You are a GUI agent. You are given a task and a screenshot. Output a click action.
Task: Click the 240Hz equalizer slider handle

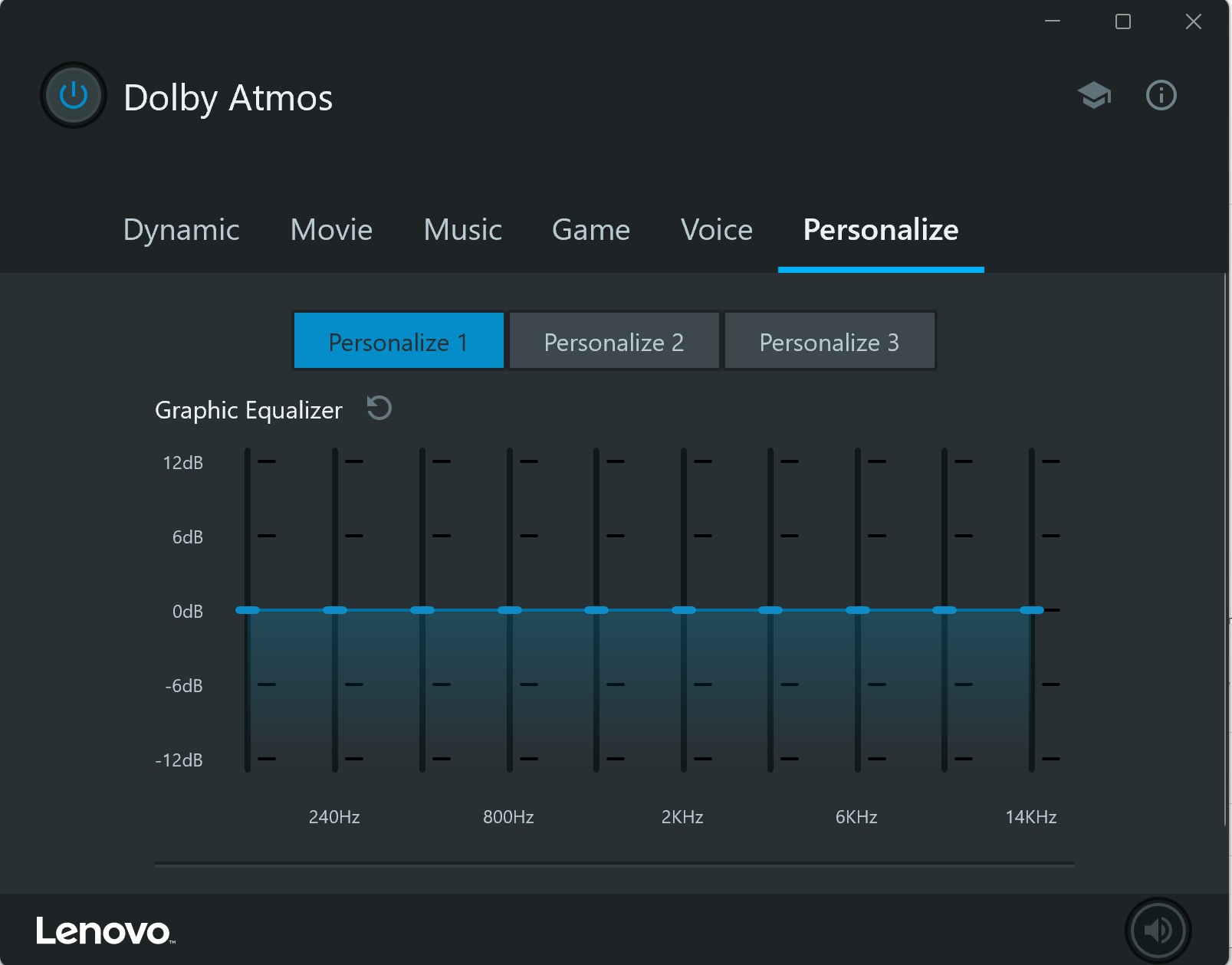335,610
